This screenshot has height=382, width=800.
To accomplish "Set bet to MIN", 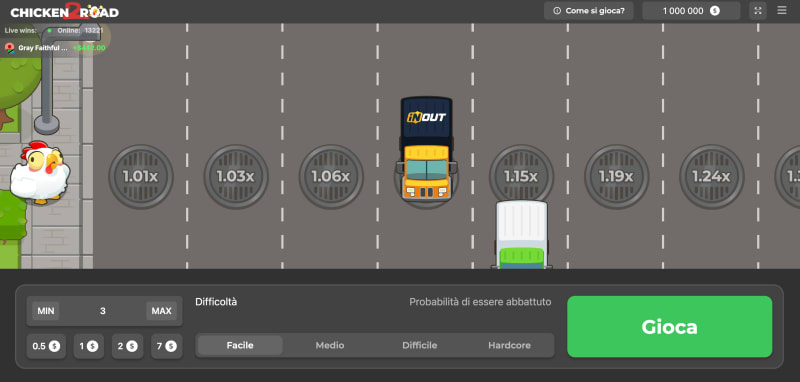I will pos(46,311).
